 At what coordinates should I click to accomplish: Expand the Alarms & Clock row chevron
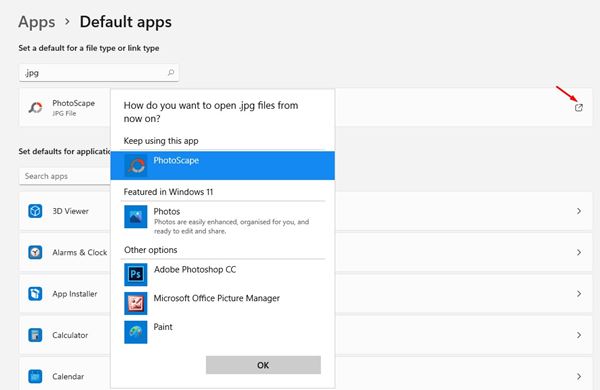pyautogui.click(x=579, y=252)
